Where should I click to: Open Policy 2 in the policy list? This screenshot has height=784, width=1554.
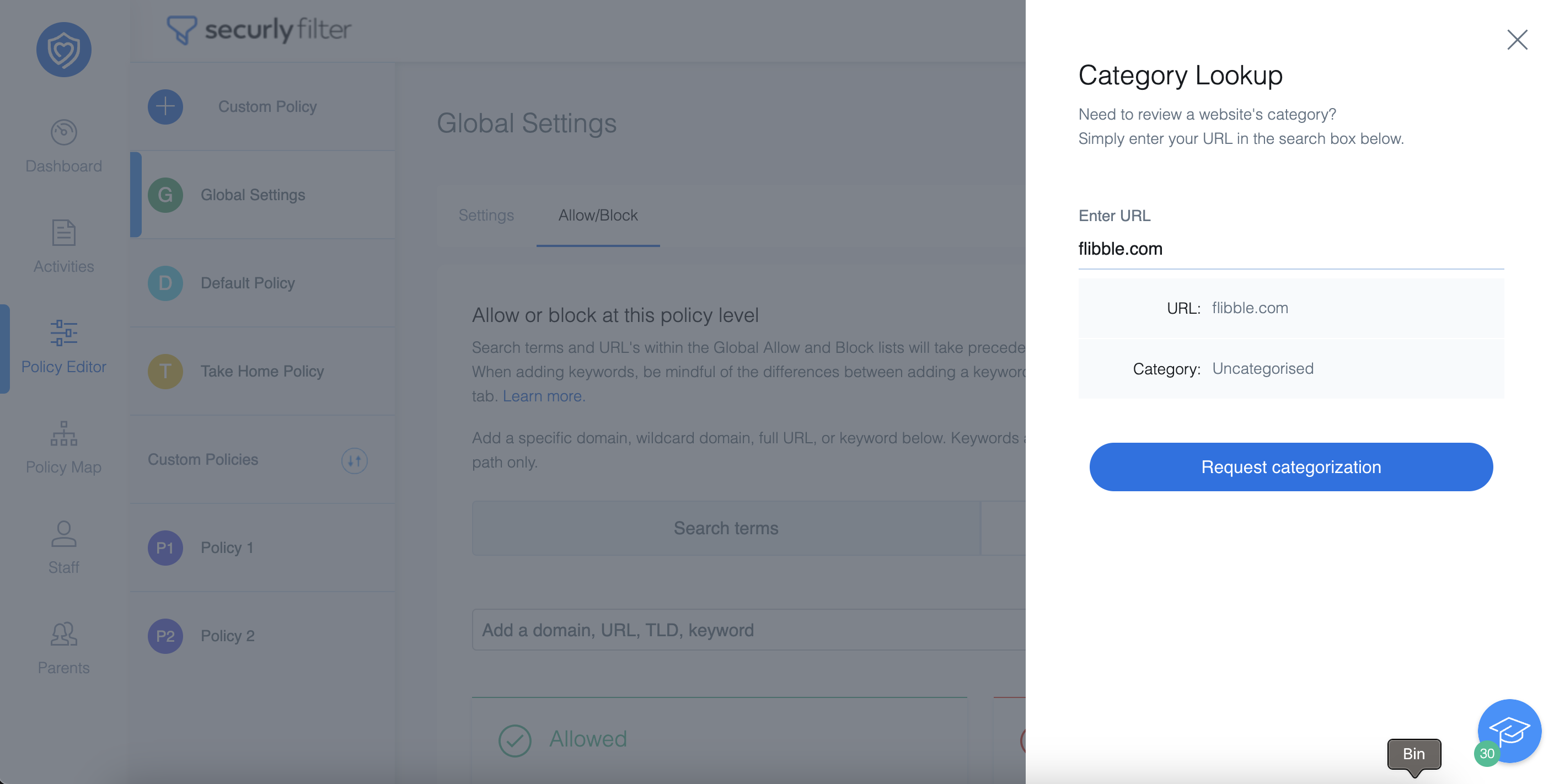(x=262, y=636)
